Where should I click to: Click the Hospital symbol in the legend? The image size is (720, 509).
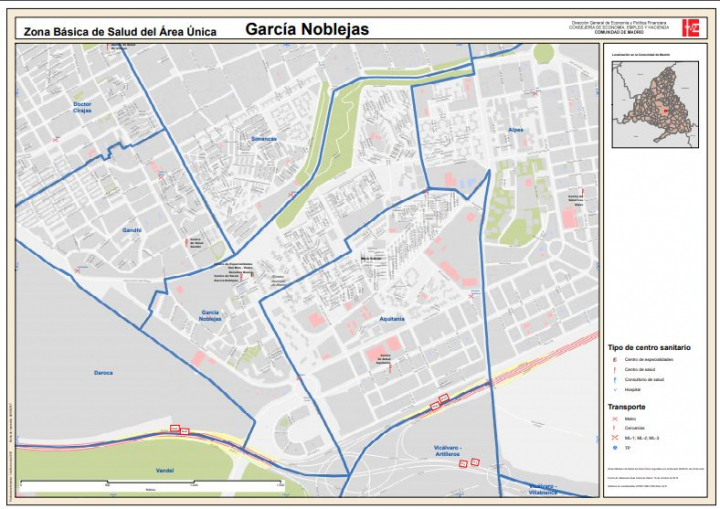pos(614,391)
